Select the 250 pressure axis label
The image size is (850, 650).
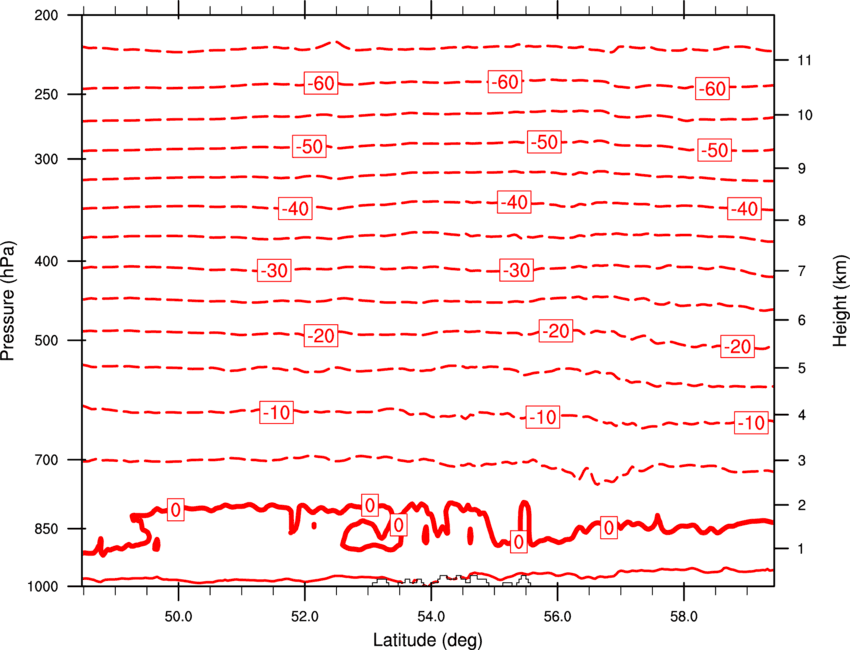(46, 94)
